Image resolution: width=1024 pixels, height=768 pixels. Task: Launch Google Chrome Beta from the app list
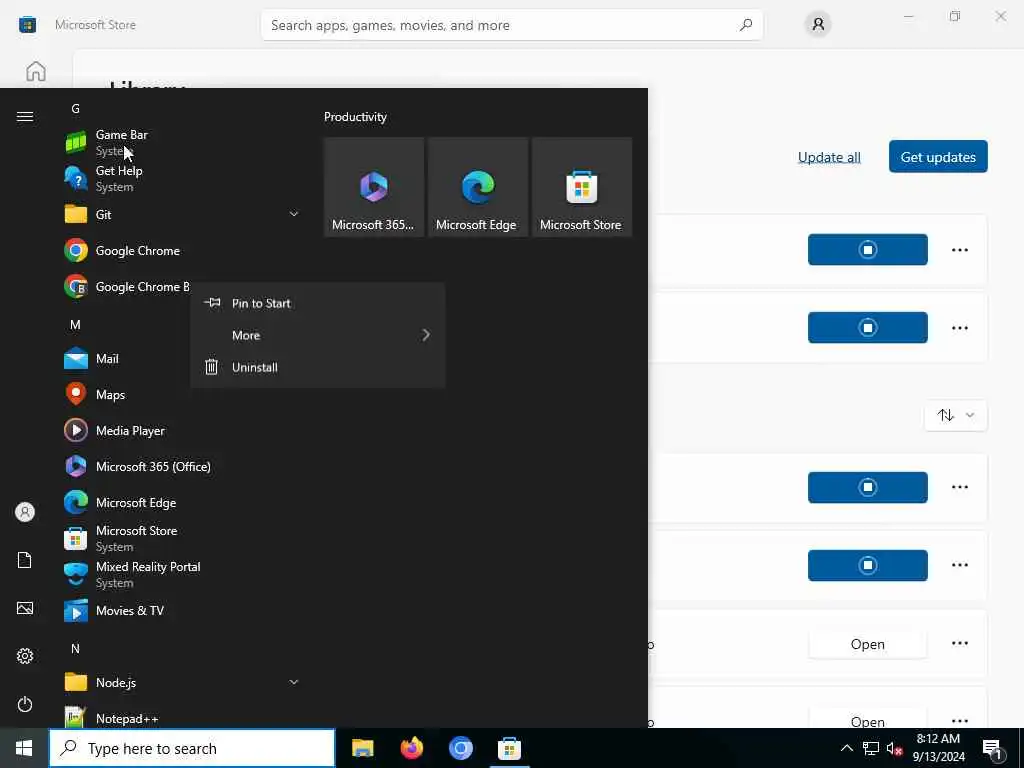[x=125, y=287]
